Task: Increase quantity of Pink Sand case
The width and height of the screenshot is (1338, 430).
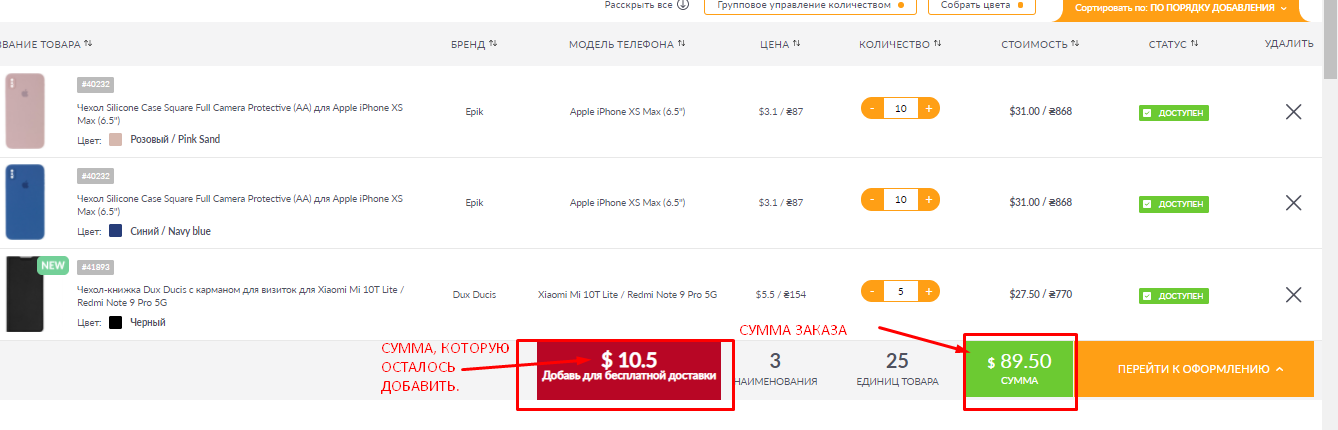Action: pyautogui.click(x=929, y=108)
